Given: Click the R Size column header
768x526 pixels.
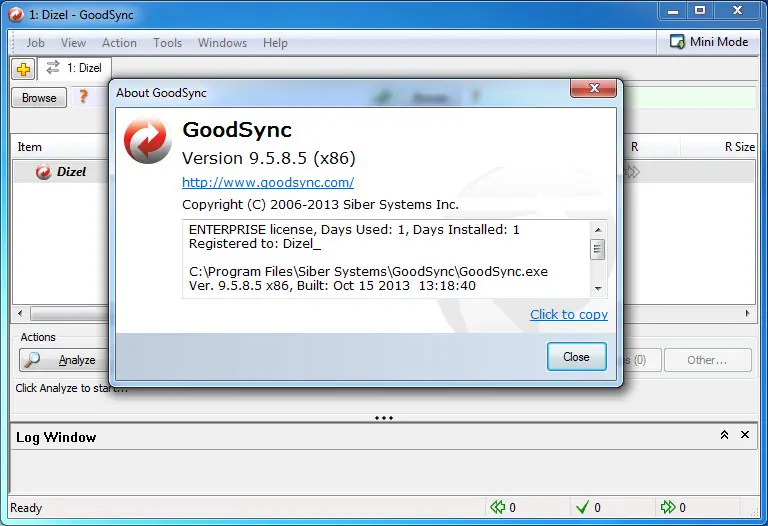Looking at the screenshot, I should [719, 146].
